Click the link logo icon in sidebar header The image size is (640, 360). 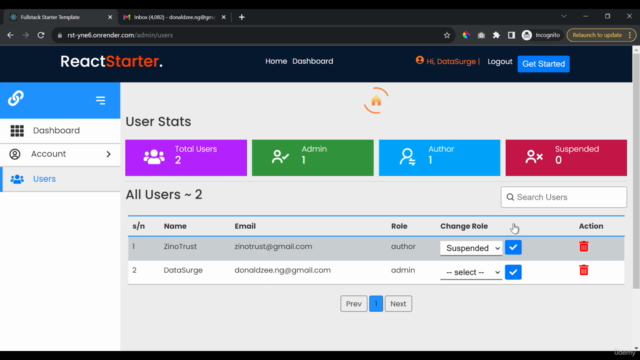(x=16, y=98)
